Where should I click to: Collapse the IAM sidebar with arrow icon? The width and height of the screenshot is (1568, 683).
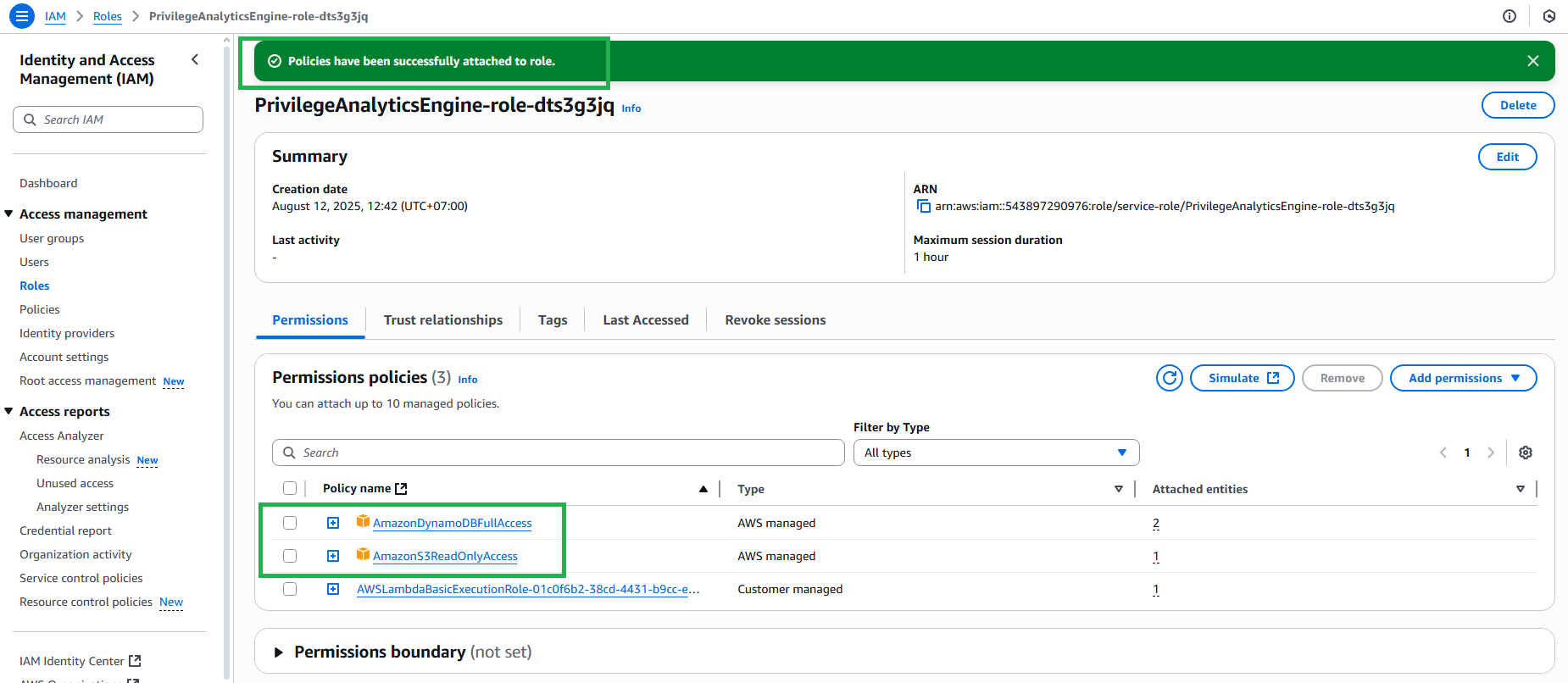pyautogui.click(x=195, y=59)
